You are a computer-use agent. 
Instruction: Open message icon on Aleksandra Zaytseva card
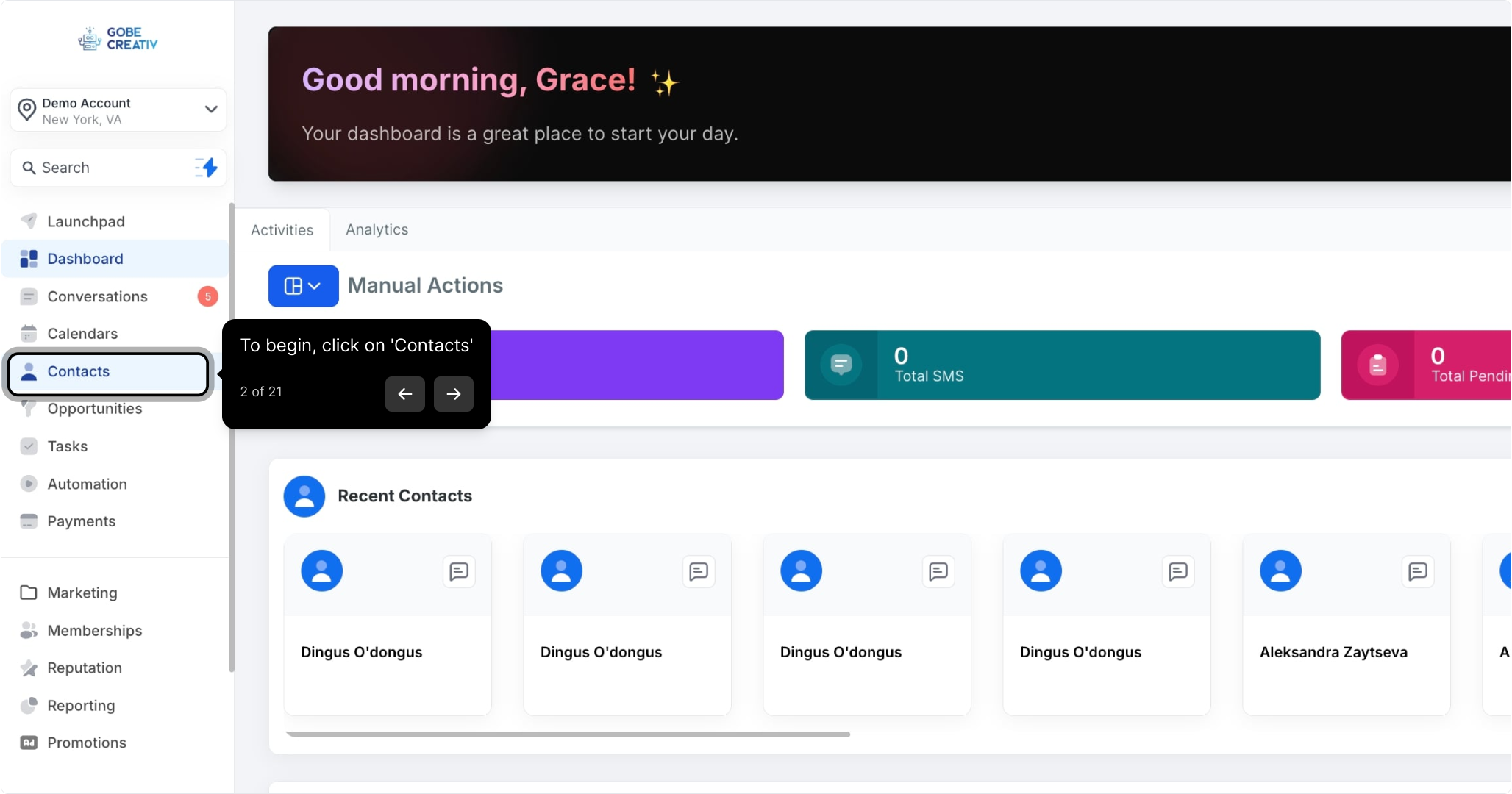1417,571
